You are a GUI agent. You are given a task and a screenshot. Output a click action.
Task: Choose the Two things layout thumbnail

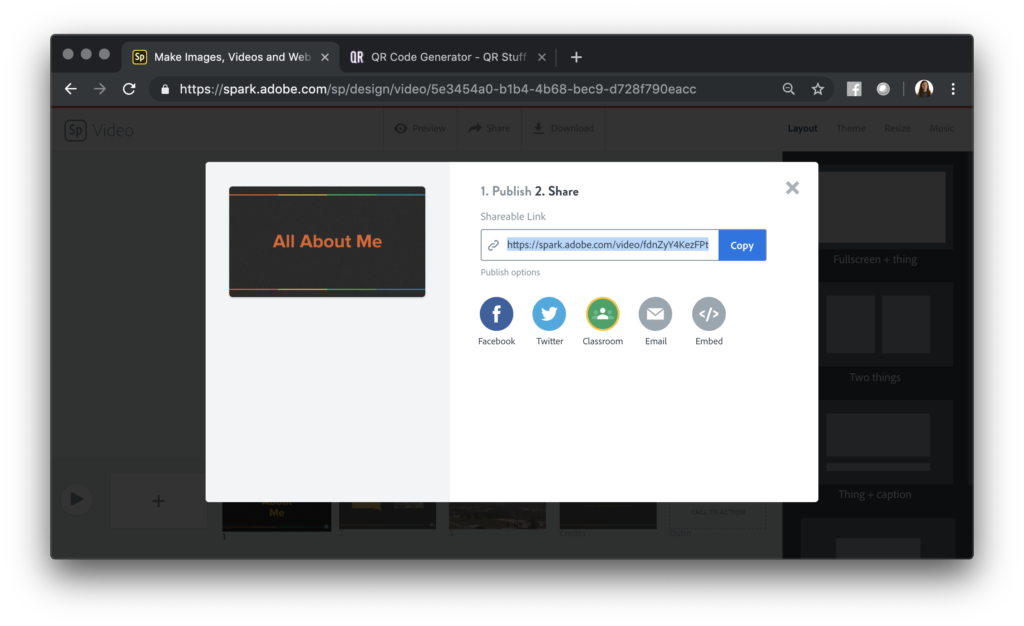pyautogui.click(x=877, y=324)
